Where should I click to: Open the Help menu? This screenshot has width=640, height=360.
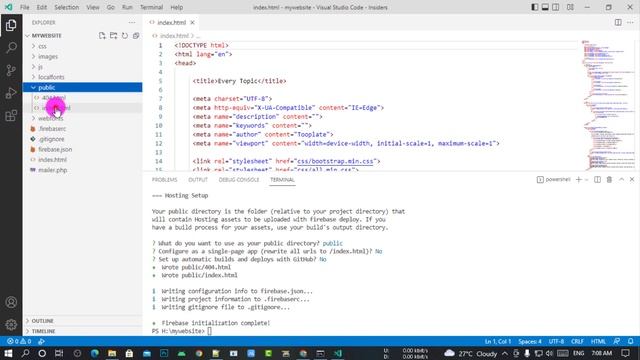[176, 7]
